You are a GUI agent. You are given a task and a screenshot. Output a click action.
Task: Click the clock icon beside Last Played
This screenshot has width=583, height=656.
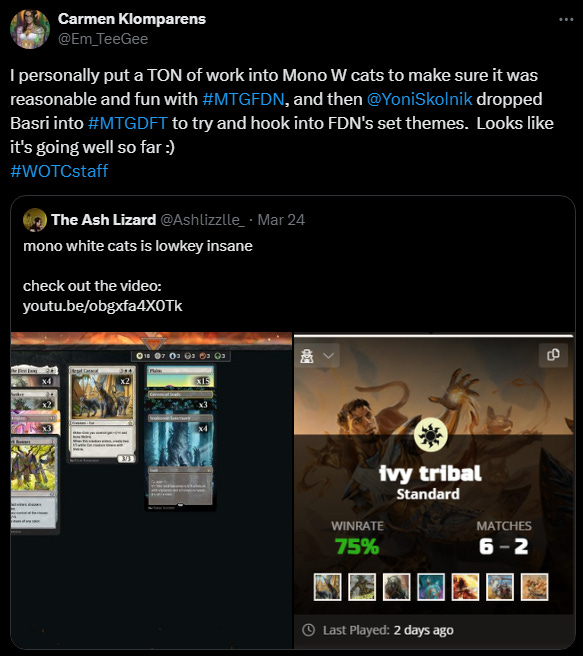coord(308,630)
